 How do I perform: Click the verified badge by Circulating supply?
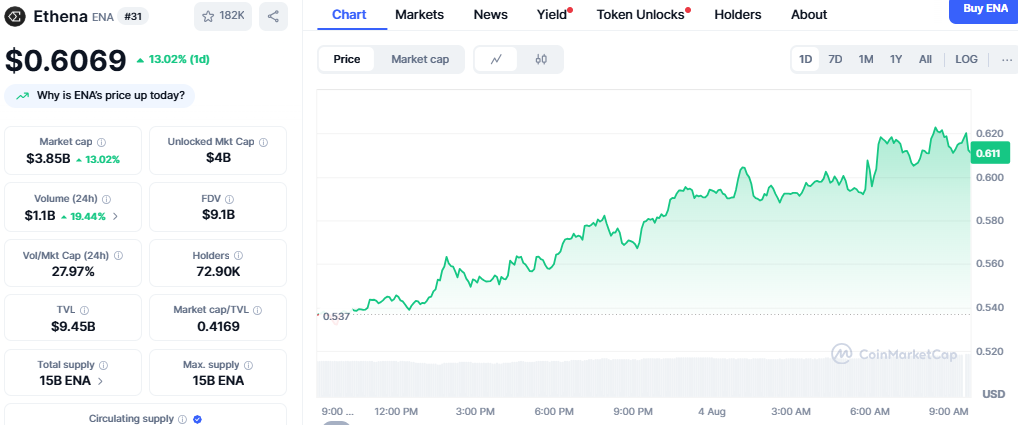[x=197, y=419]
